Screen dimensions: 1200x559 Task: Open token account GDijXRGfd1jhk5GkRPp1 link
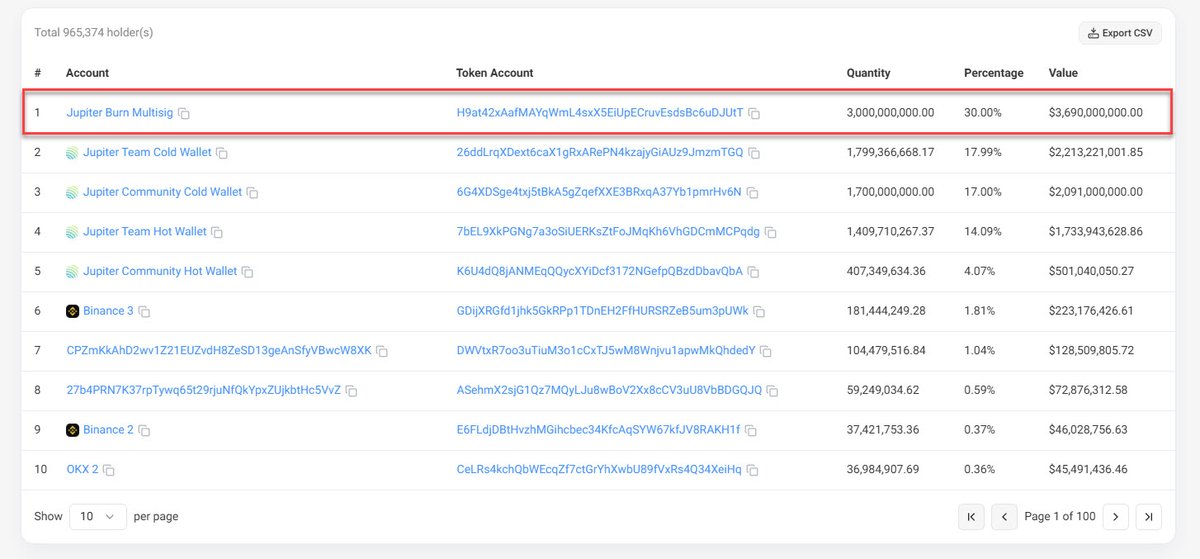click(x=602, y=311)
